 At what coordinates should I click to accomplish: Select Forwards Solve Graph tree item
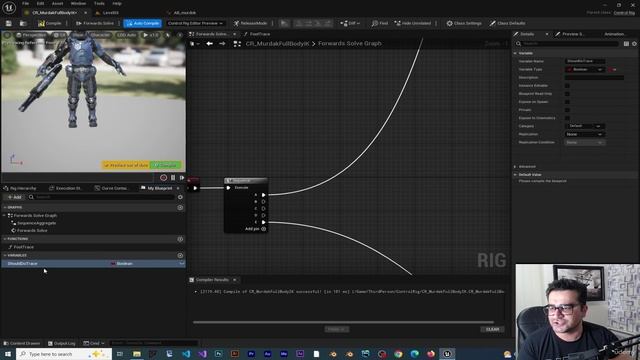[35, 215]
